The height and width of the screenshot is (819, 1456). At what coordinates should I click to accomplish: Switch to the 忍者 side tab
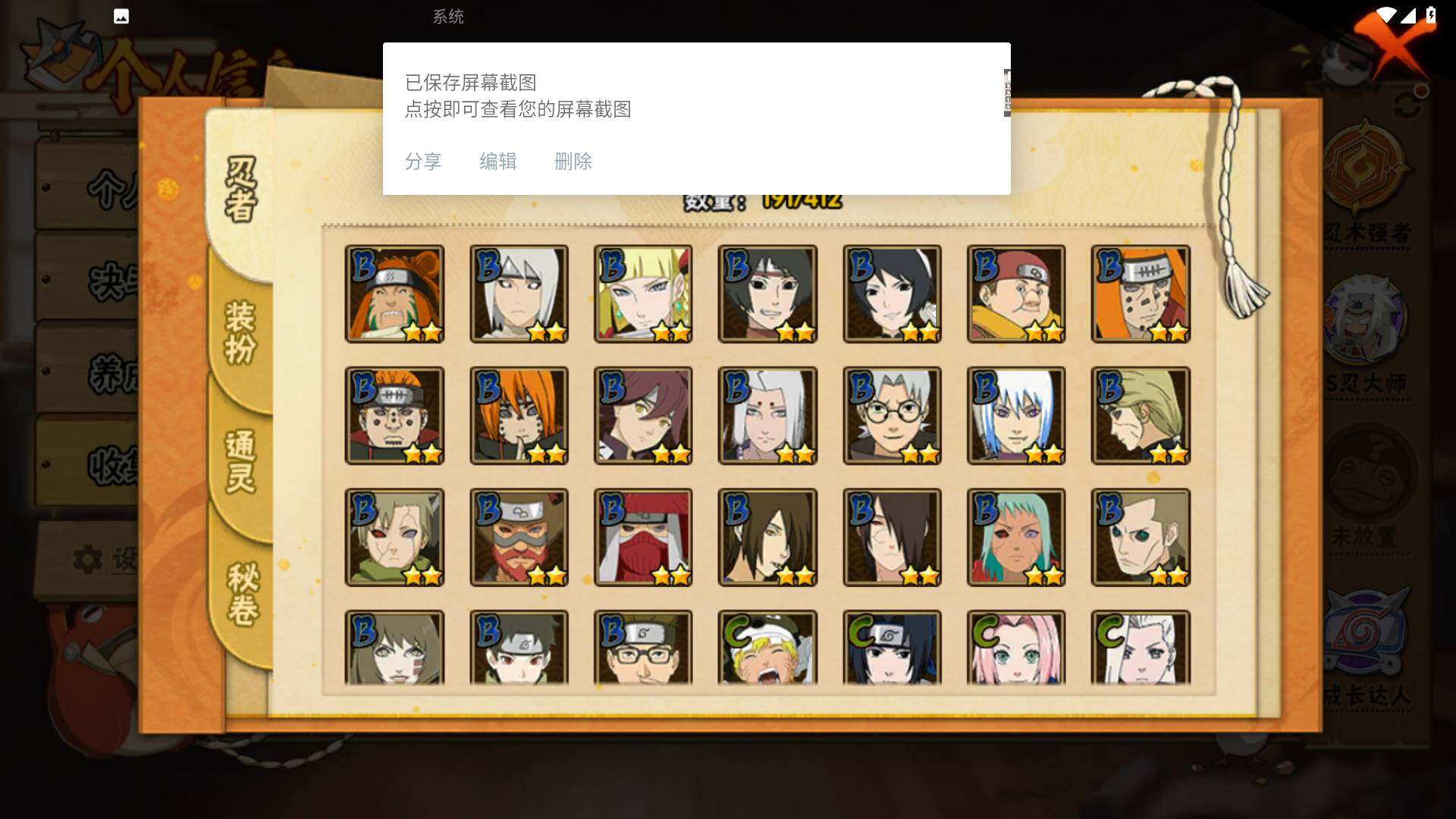coord(241,190)
